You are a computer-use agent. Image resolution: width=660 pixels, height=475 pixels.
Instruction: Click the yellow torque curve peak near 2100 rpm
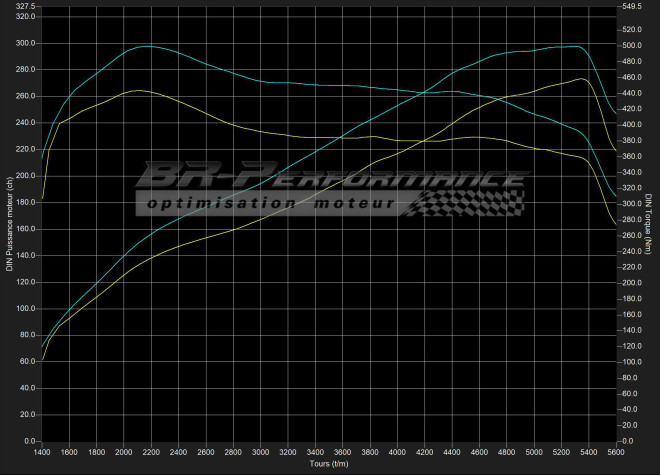pyautogui.click(x=138, y=91)
